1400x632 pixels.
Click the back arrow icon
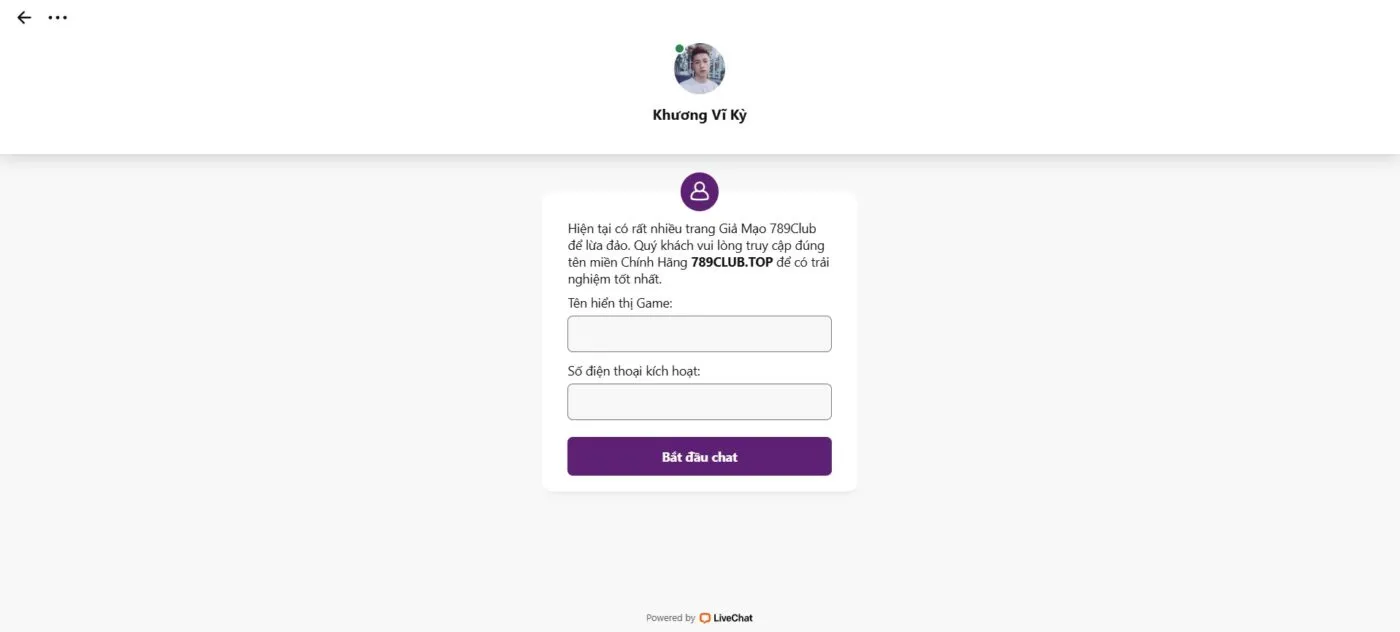click(24, 18)
